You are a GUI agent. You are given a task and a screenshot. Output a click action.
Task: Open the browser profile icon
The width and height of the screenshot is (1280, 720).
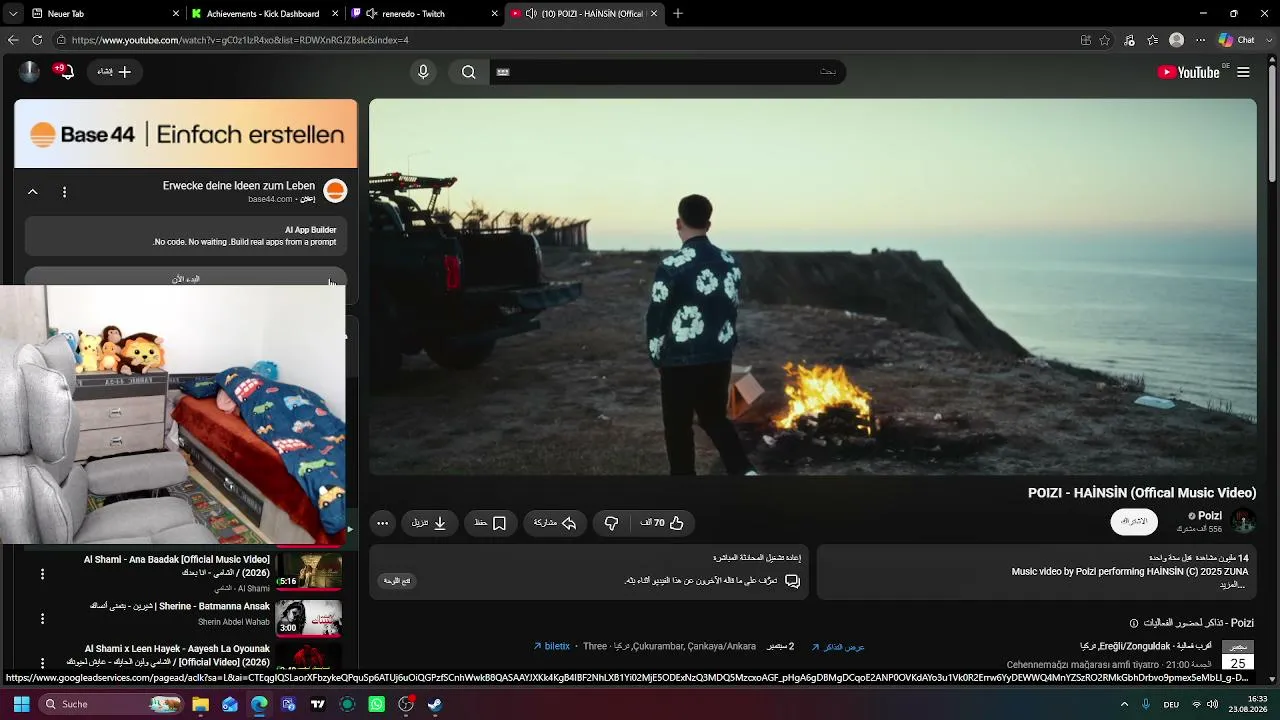1176,40
